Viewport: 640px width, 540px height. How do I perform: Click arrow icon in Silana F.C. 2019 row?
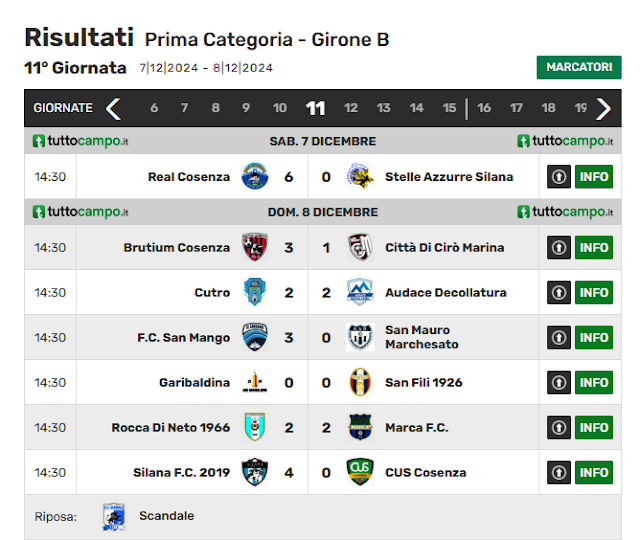point(559,472)
